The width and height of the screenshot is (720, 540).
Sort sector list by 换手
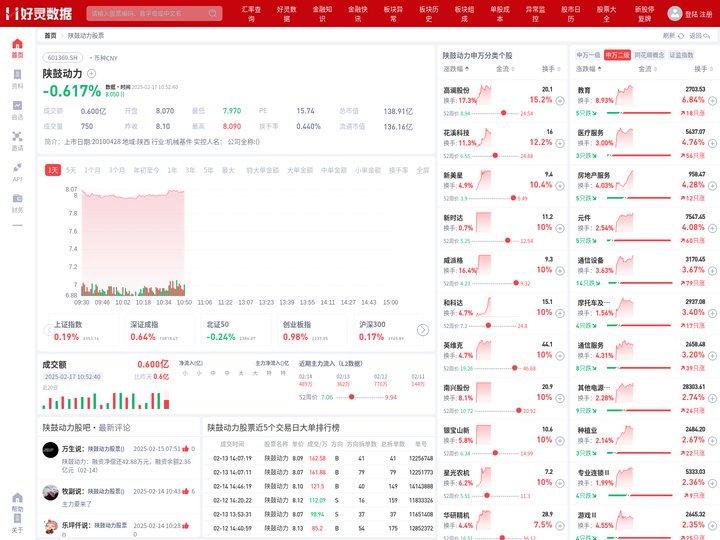tap(703, 69)
